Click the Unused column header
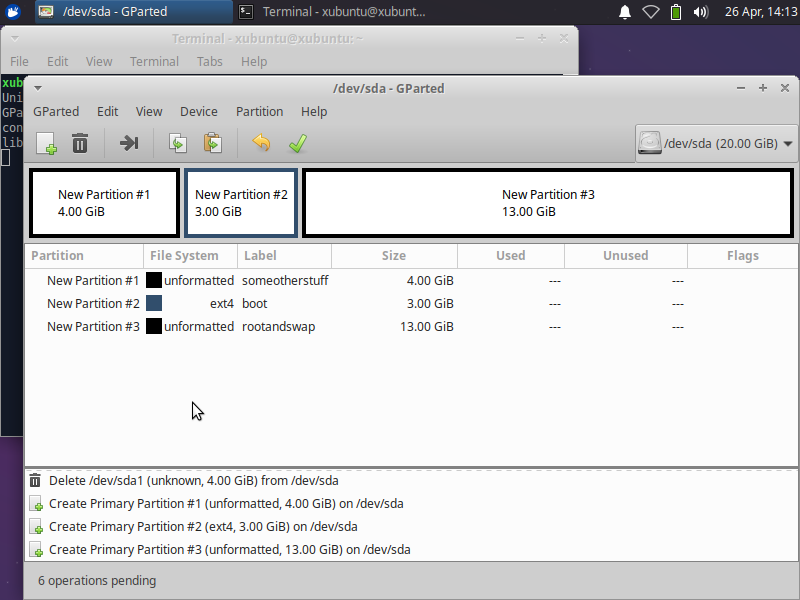This screenshot has height=600, width=800. [x=626, y=256]
